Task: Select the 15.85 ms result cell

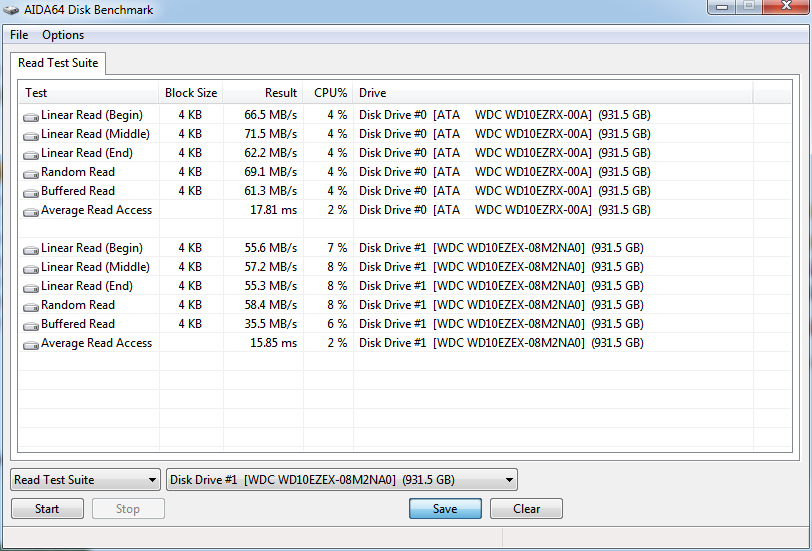Action: [x=273, y=343]
